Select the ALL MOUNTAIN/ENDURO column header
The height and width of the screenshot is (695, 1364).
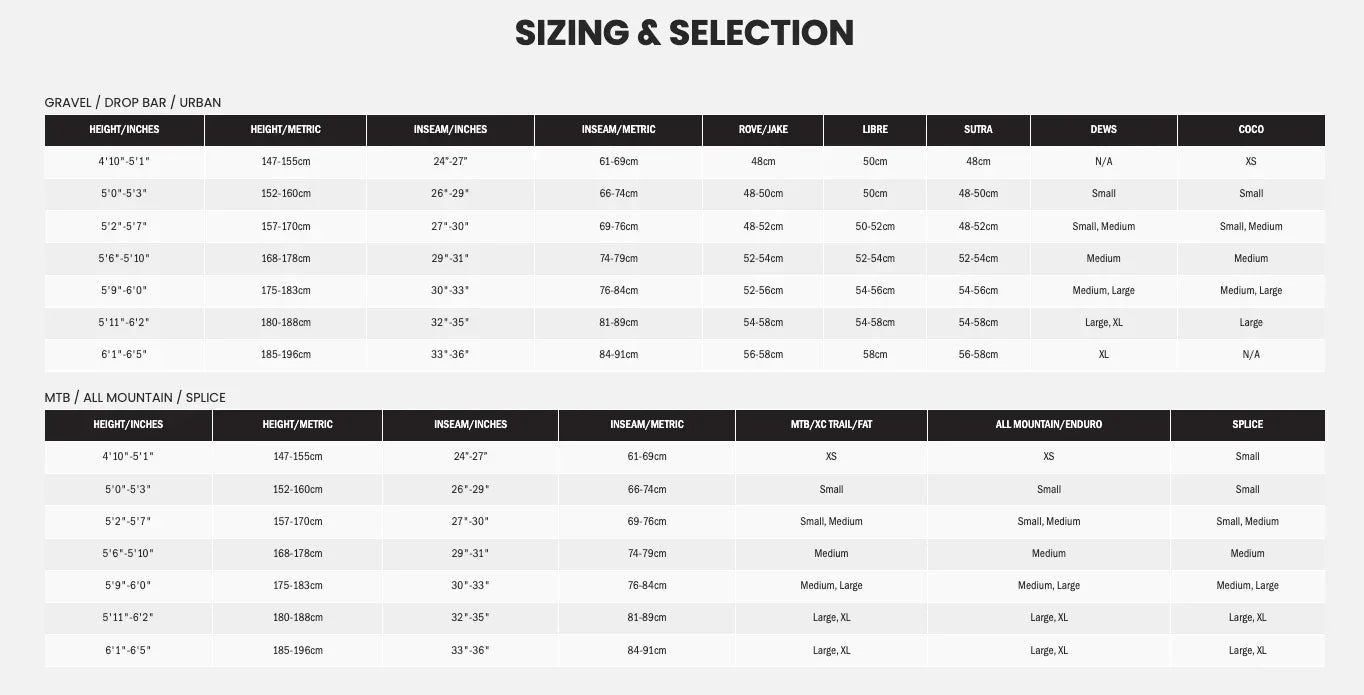[1048, 424]
